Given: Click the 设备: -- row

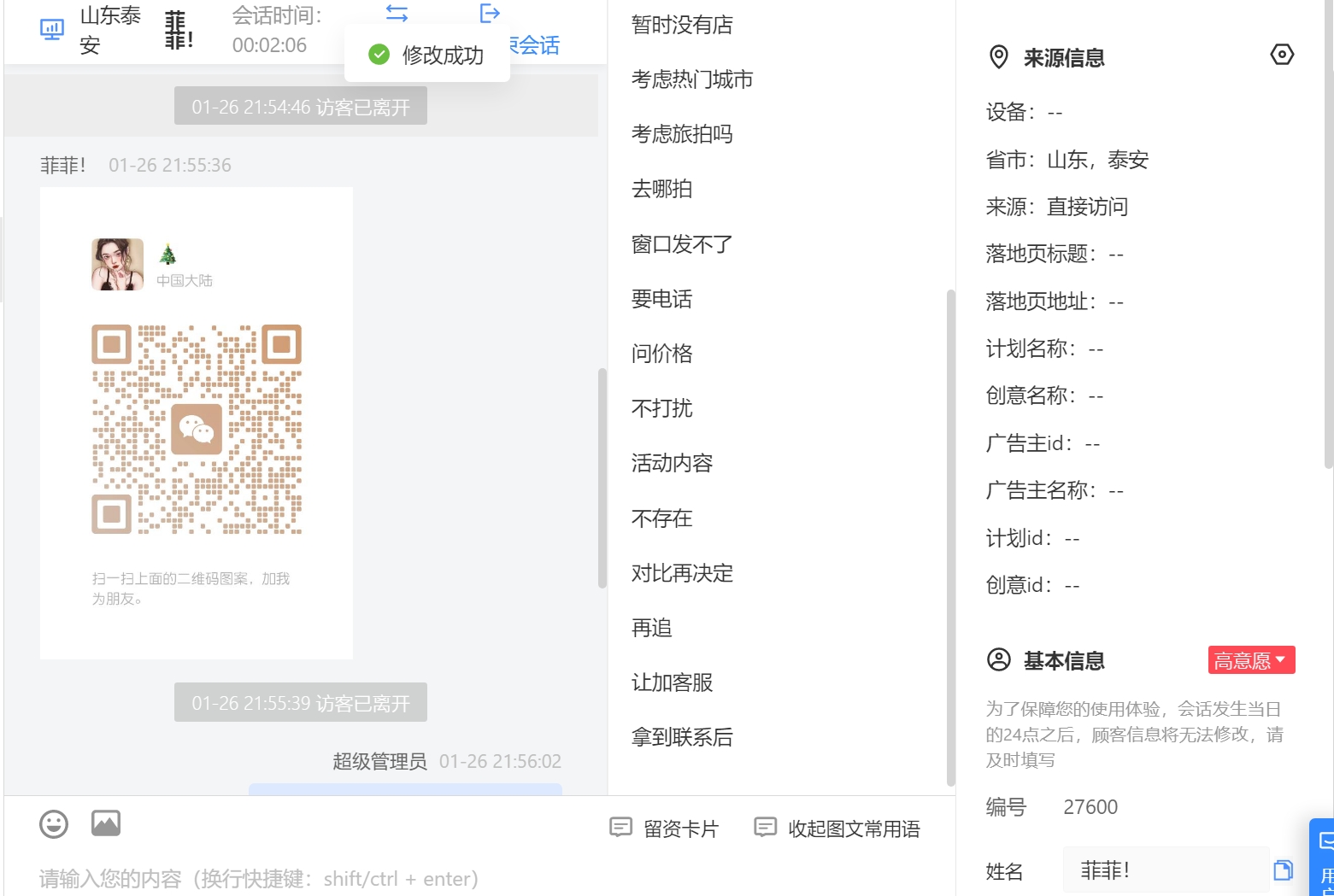Looking at the screenshot, I should pyautogui.click(x=1024, y=112).
